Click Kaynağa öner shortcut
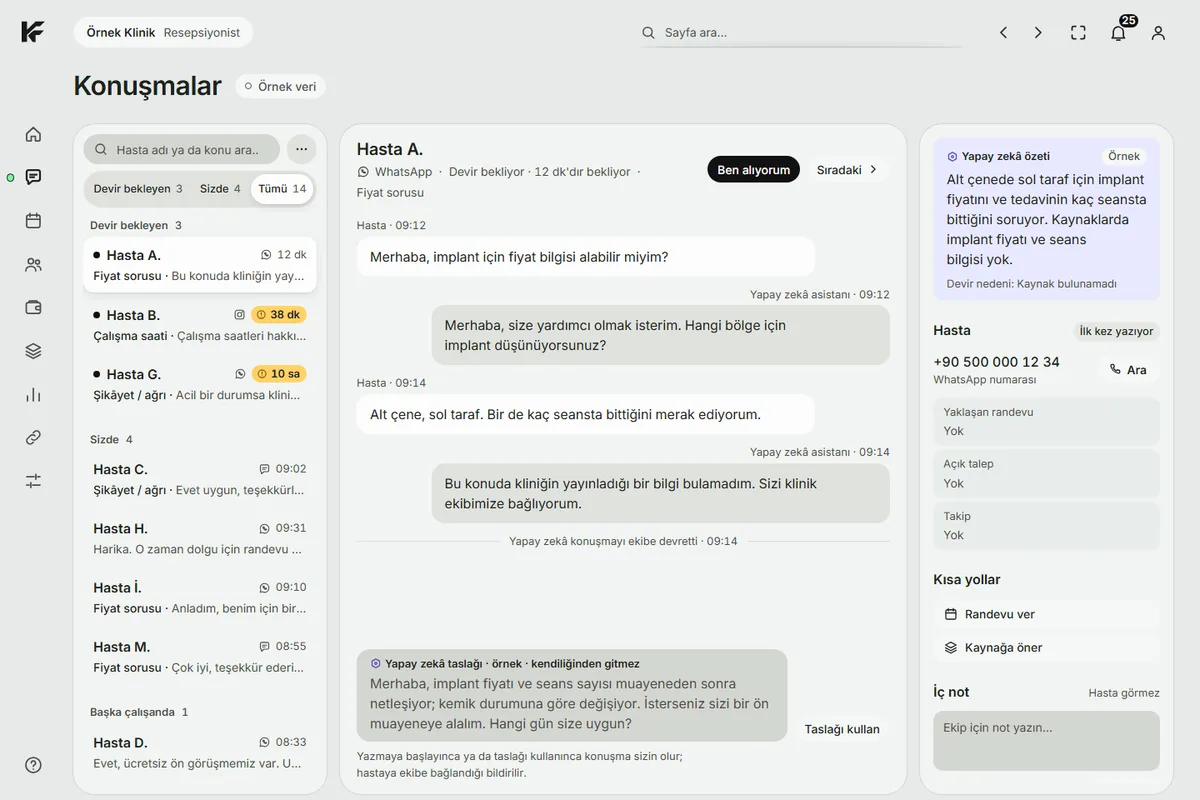Image resolution: width=1200 pixels, height=800 pixels. tap(1046, 647)
